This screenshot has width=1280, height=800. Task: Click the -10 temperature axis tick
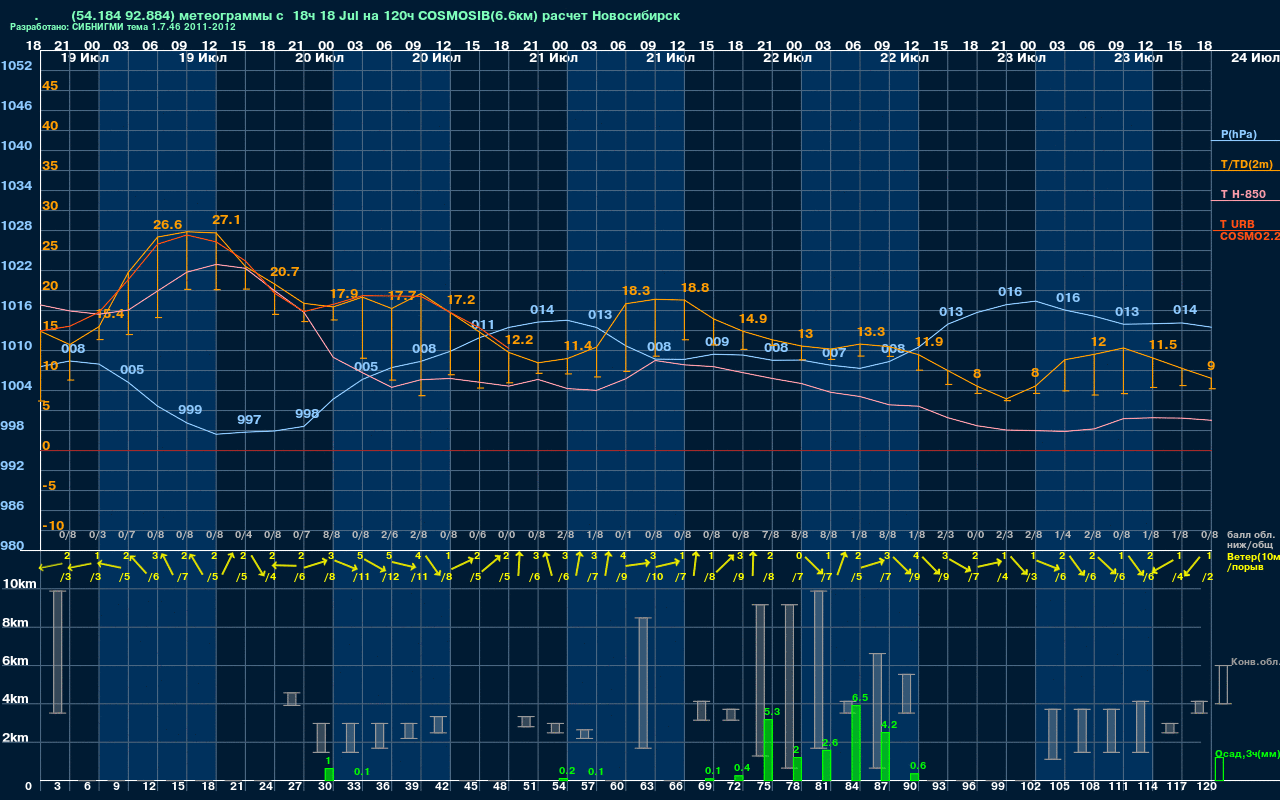(x=53, y=526)
